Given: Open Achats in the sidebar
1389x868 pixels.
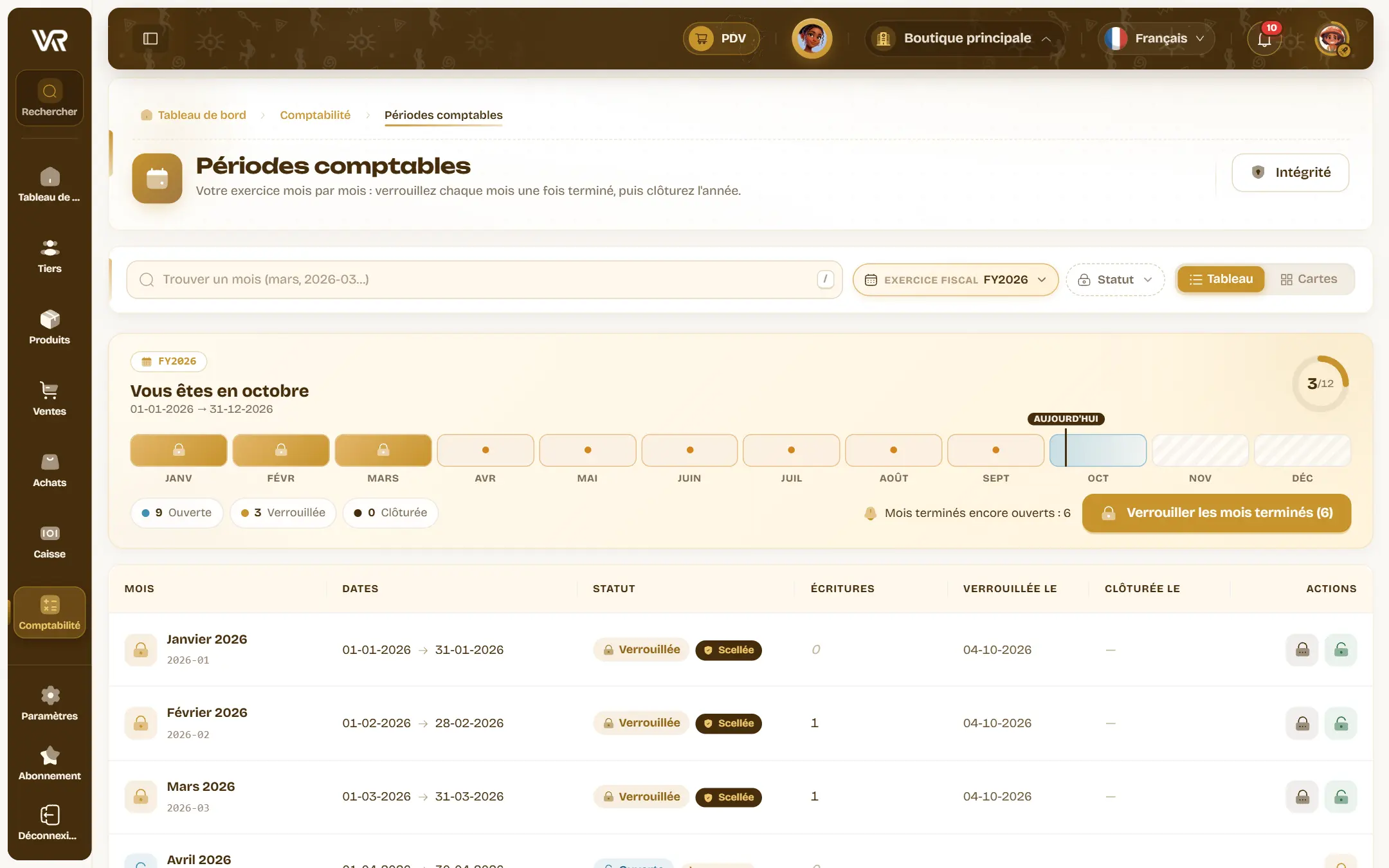Looking at the screenshot, I should pos(50,471).
